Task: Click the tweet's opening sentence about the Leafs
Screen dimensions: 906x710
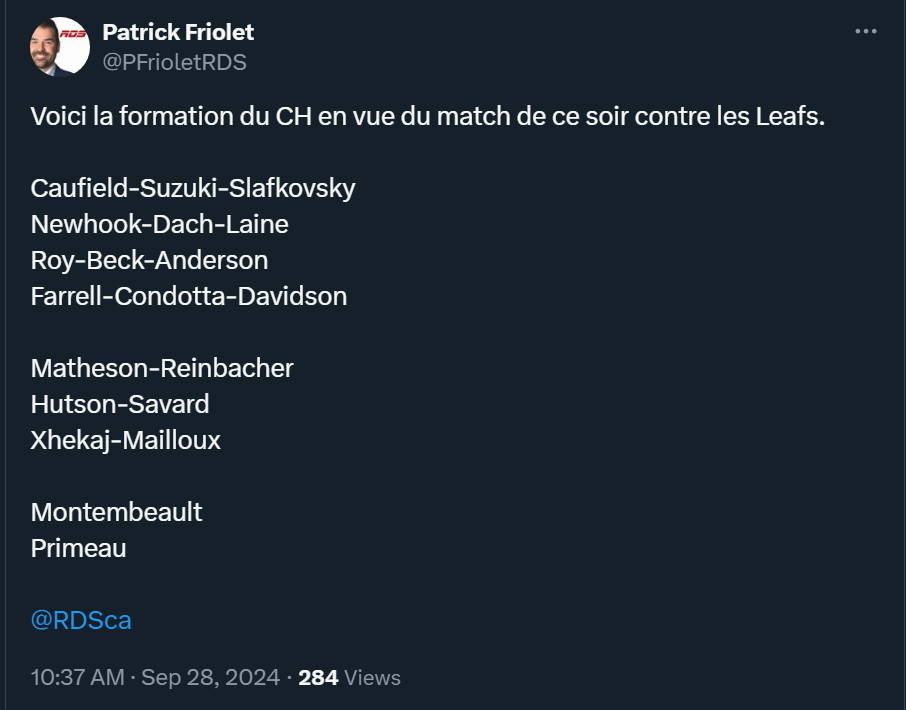Action: pyautogui.click(x=428, y=116)
